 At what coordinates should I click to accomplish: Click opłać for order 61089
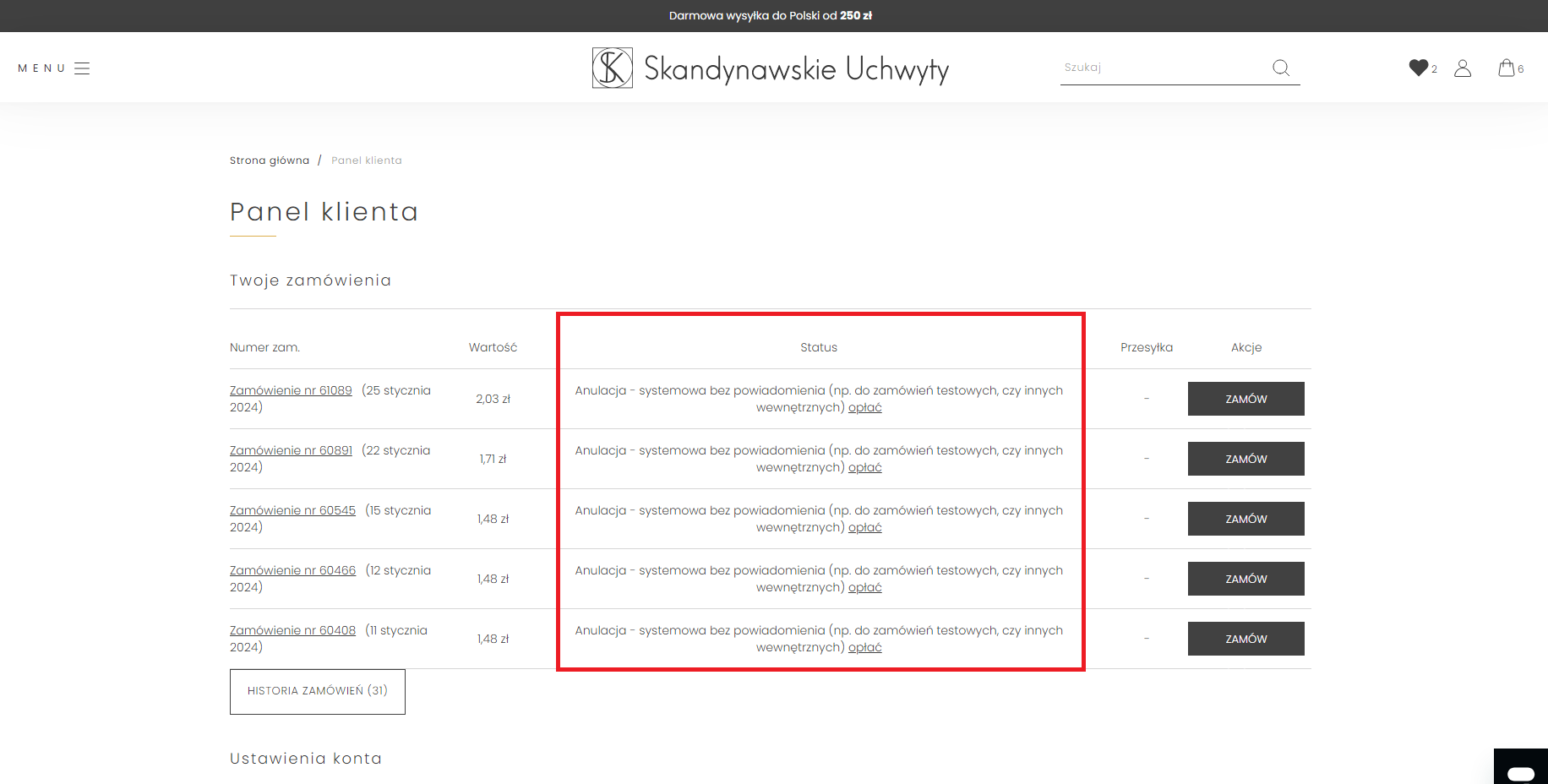864,407
